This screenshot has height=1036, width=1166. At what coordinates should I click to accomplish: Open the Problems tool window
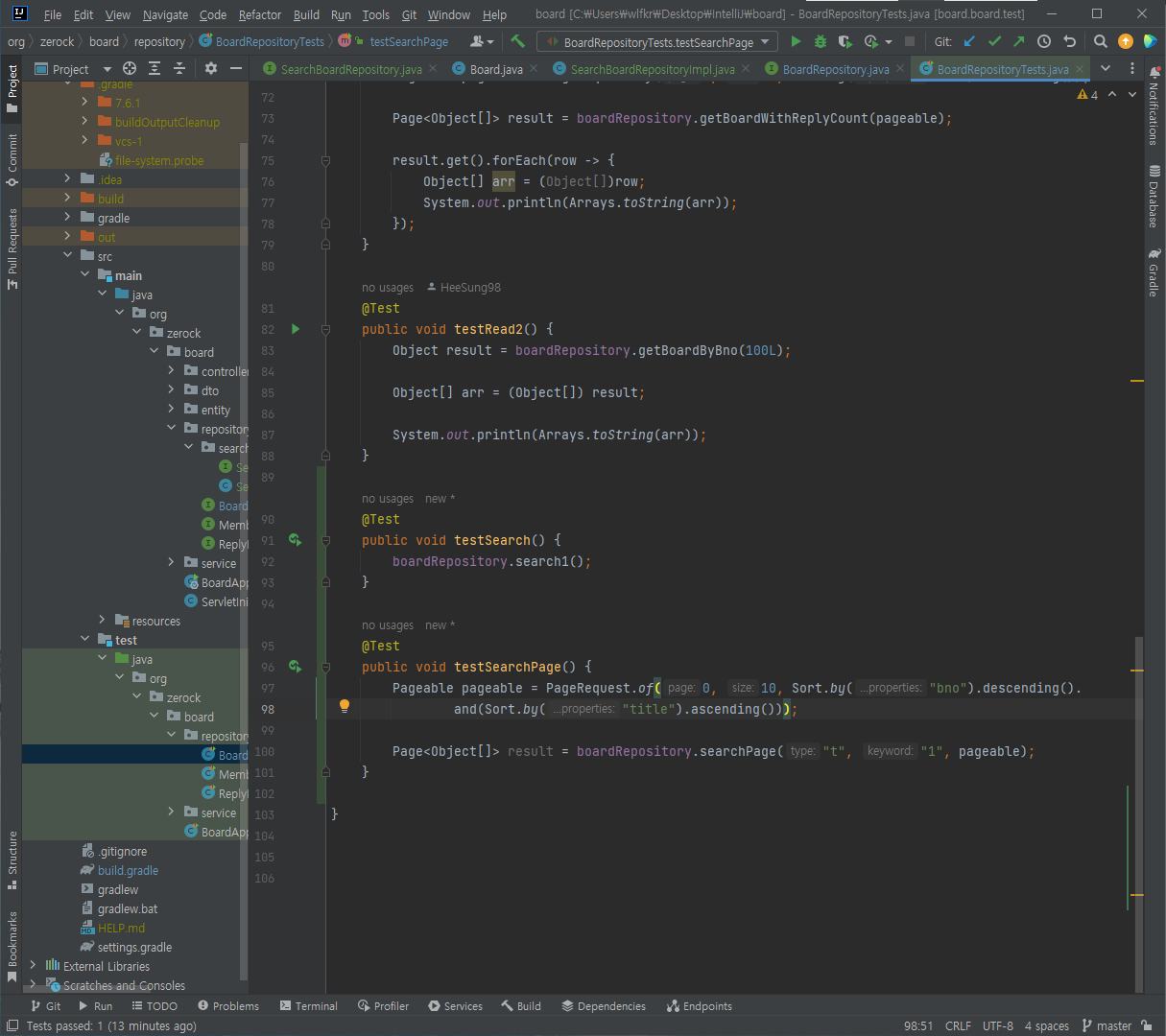(x=228, y=1006)
